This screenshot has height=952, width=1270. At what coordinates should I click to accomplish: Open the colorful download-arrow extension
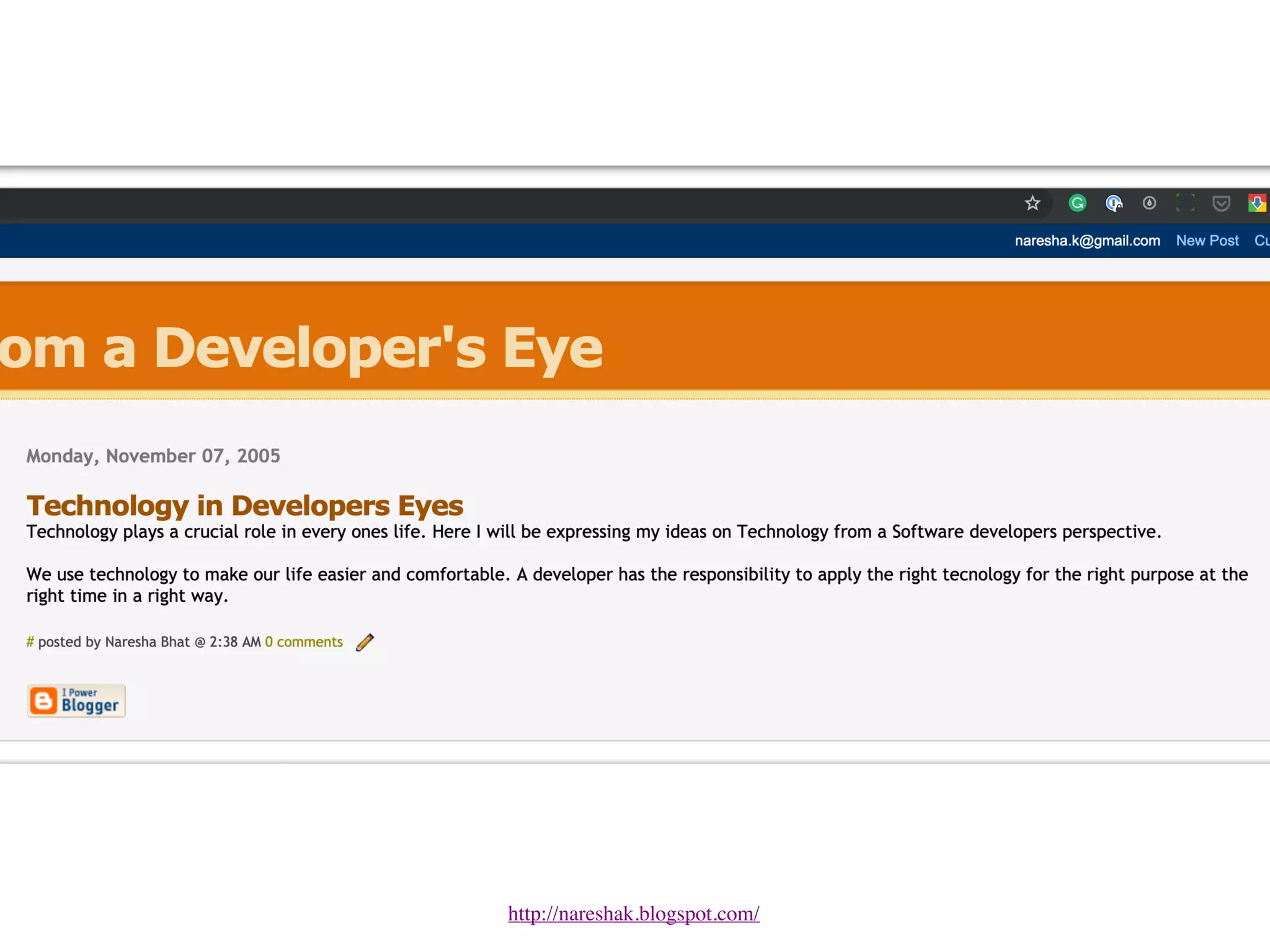point(1257,203)
